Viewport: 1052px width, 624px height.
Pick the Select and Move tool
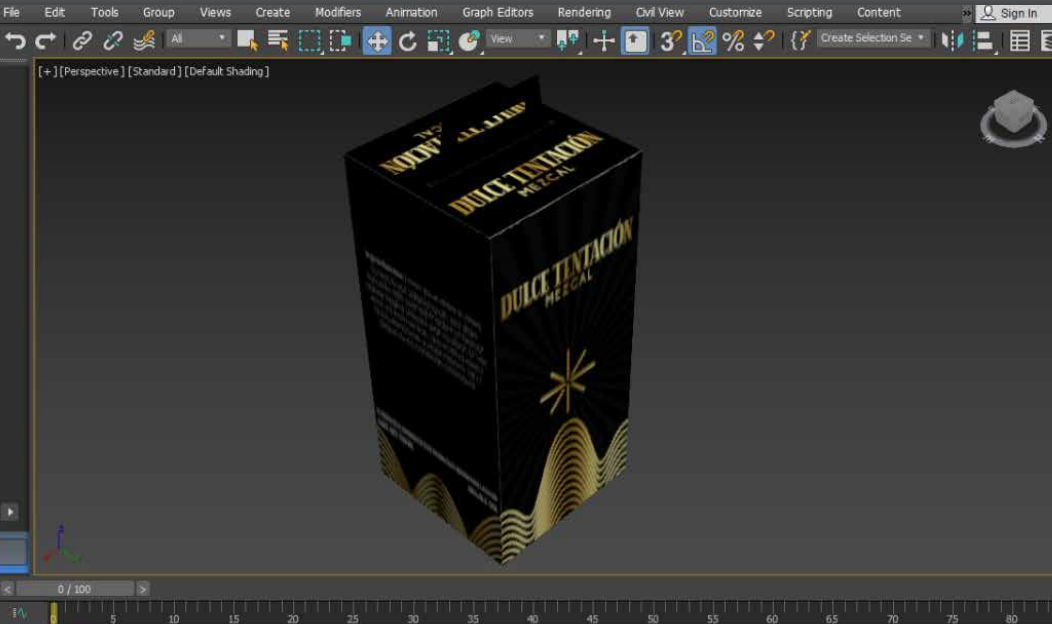coord(376,41)
